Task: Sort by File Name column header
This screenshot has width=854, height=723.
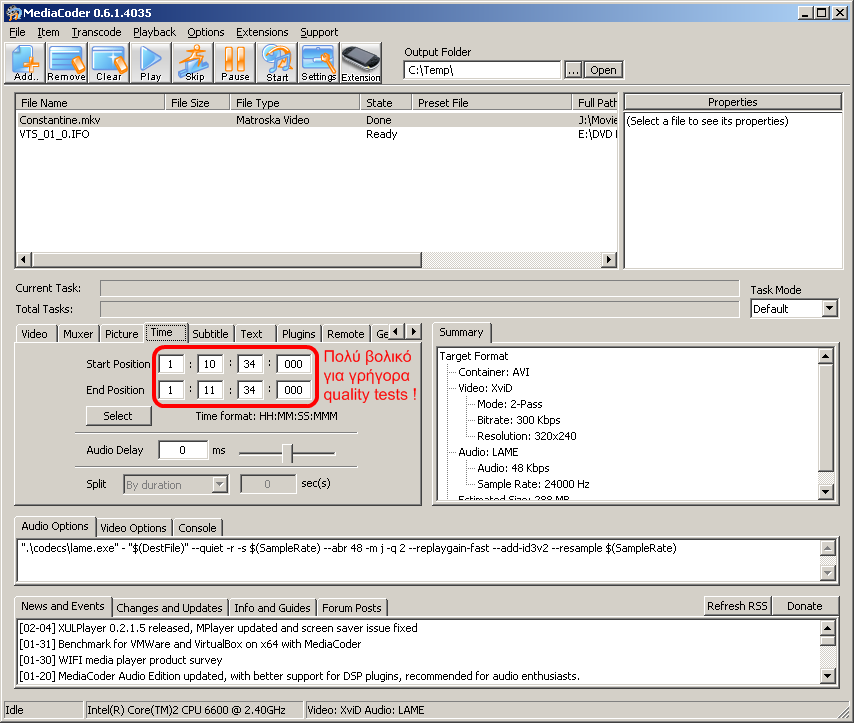Action: tap(90, 103)
